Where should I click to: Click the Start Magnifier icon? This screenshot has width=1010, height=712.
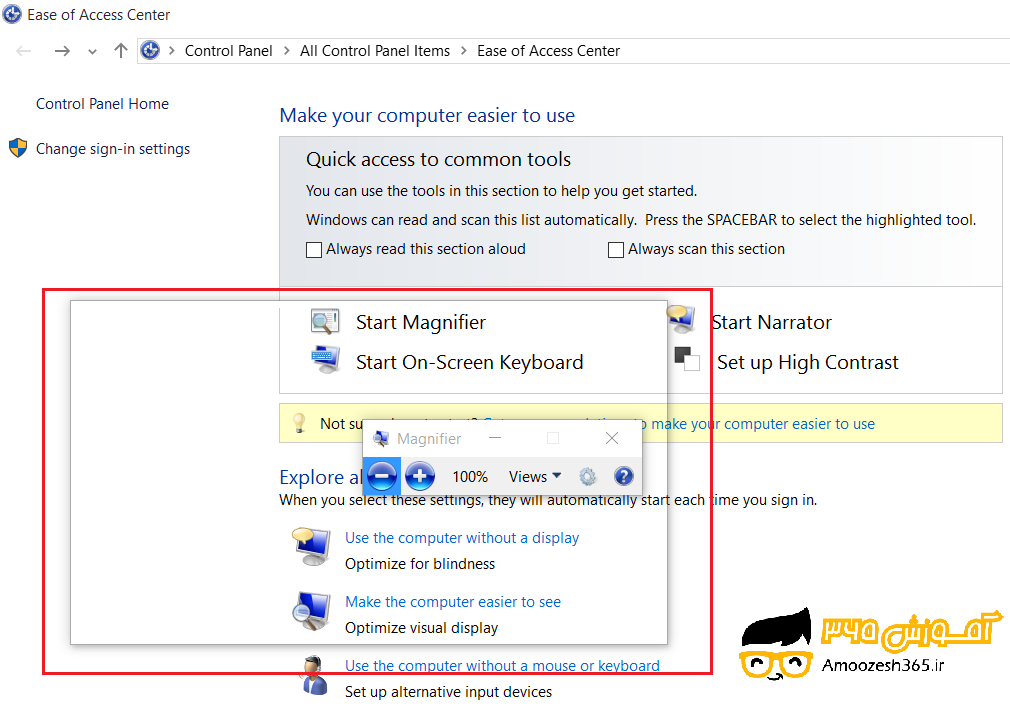325,322
